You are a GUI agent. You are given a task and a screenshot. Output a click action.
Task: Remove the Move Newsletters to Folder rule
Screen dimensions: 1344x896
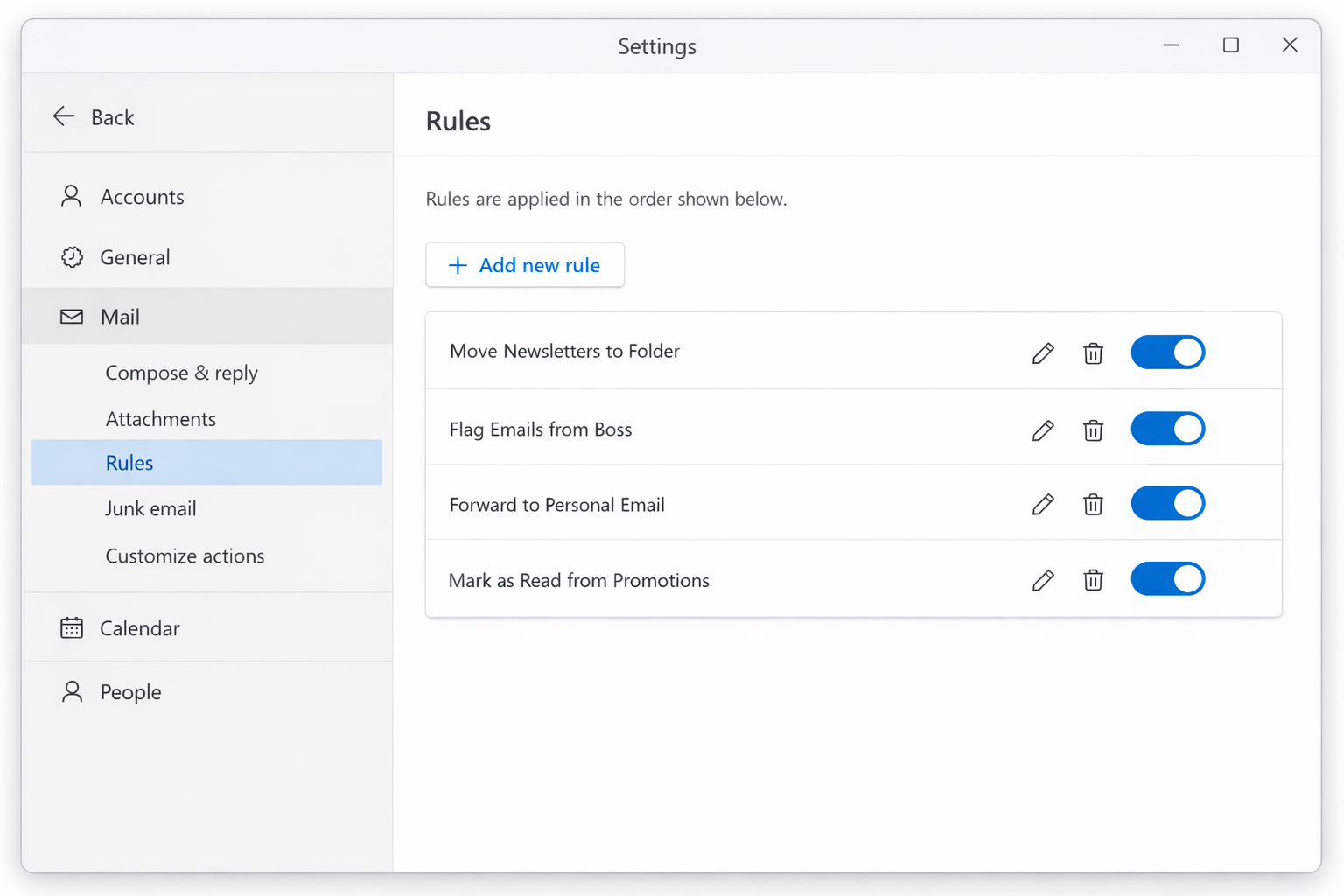click(1093, 353)
